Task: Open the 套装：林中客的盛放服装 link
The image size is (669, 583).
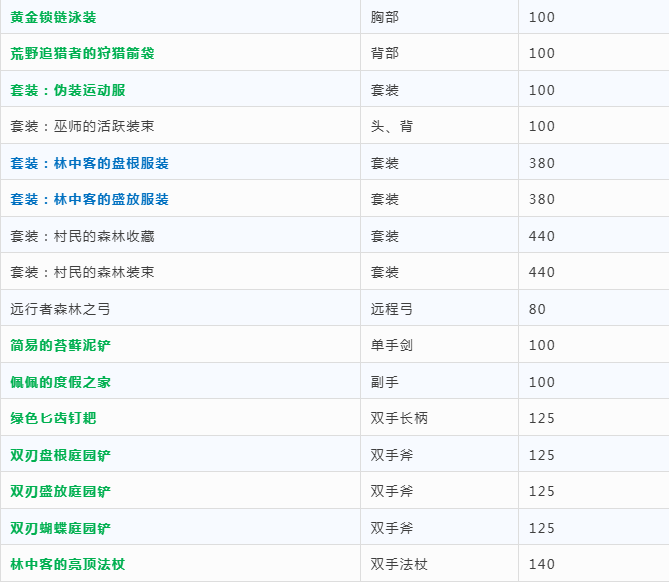Action: 89,199
